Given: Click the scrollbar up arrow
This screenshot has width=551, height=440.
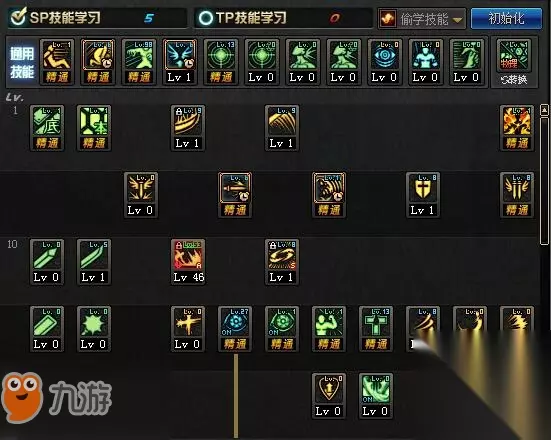Looking at the screenshot, I should pos(544,110).
